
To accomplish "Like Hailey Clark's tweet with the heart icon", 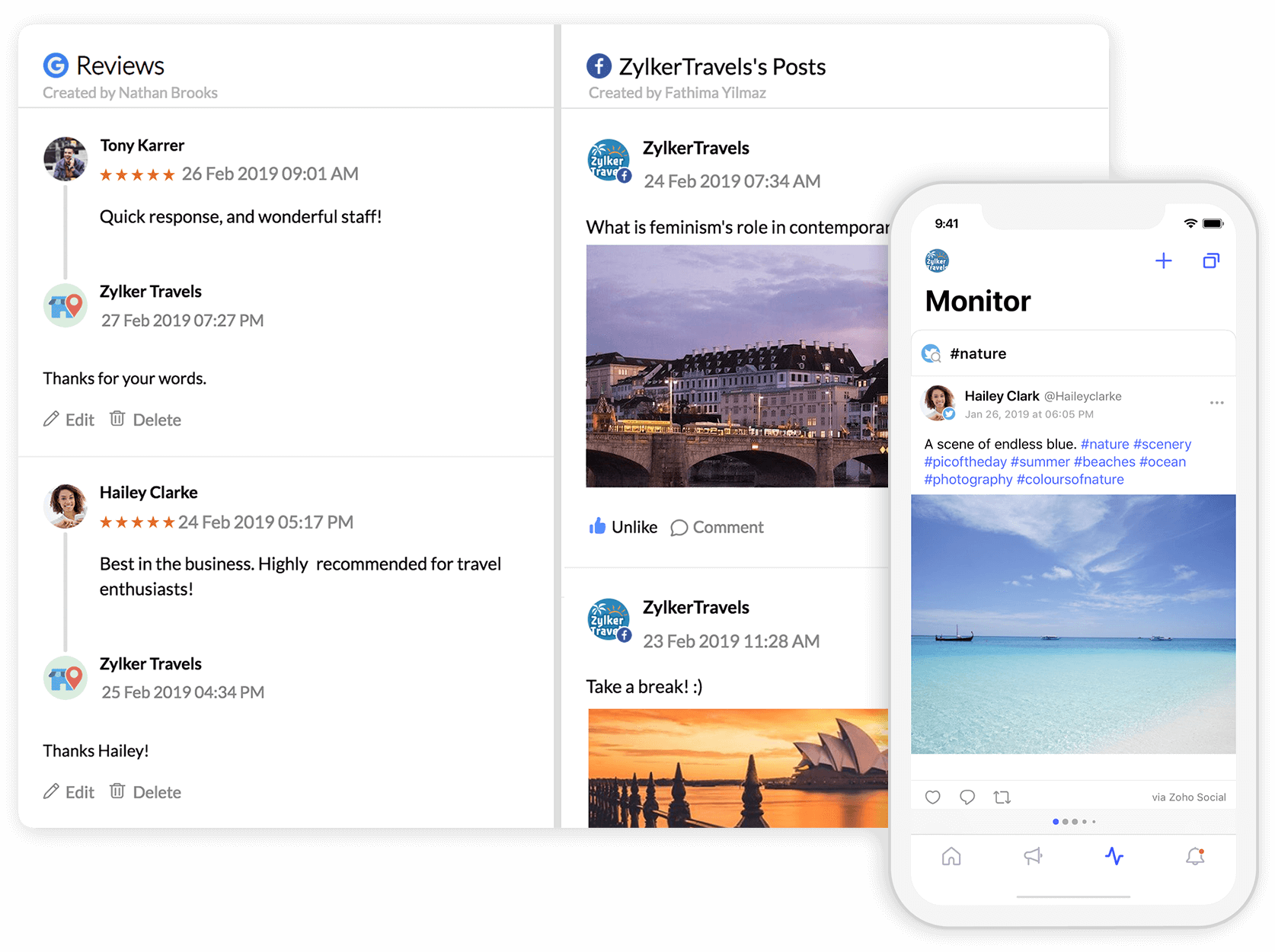I will tap(932, 797).
